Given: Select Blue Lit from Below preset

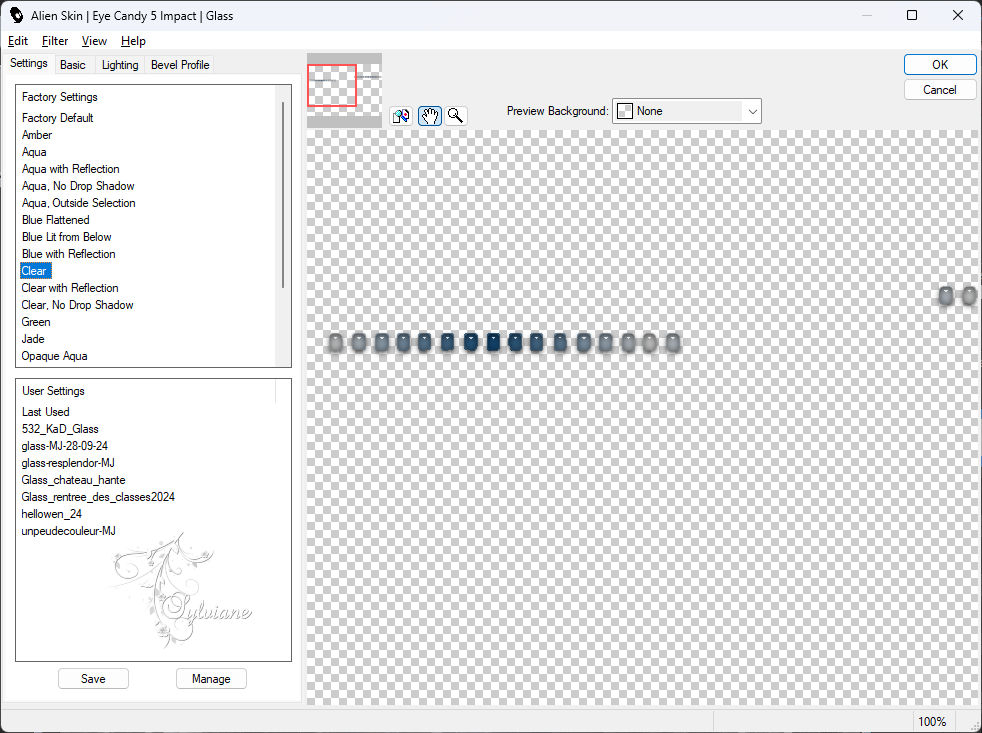Looking at the screenshot, I should coord(66,236).
